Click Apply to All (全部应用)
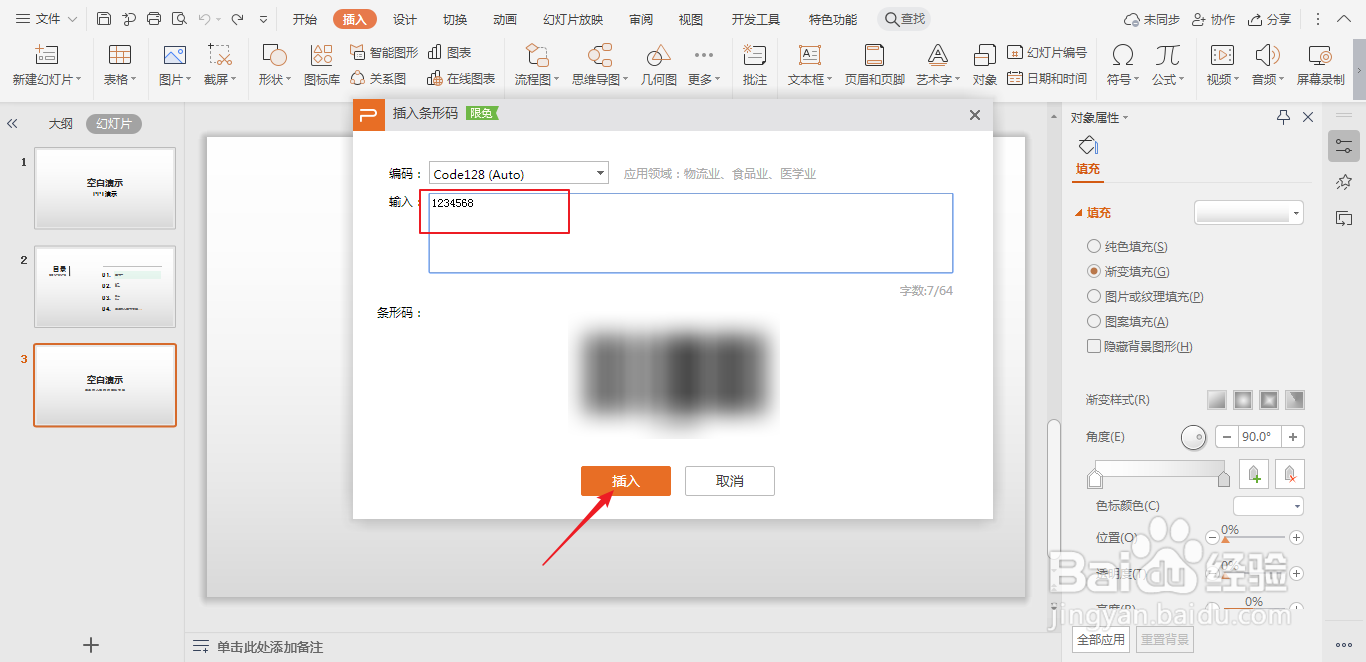Screen dimensions: 1366x662 coord(1101,639)
